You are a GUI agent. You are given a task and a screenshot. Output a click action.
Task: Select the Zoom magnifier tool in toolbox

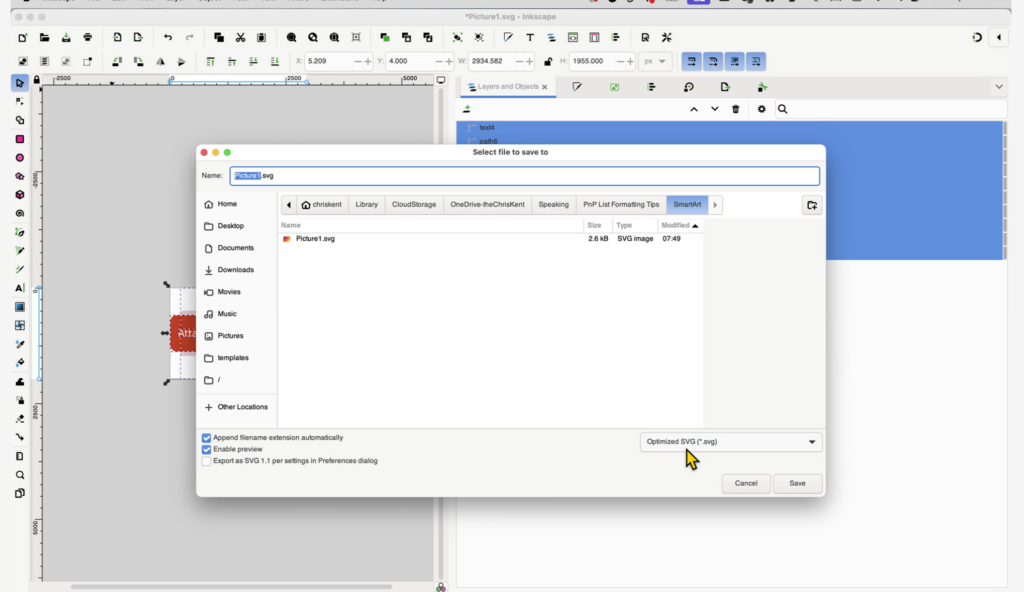click(19, 475)
